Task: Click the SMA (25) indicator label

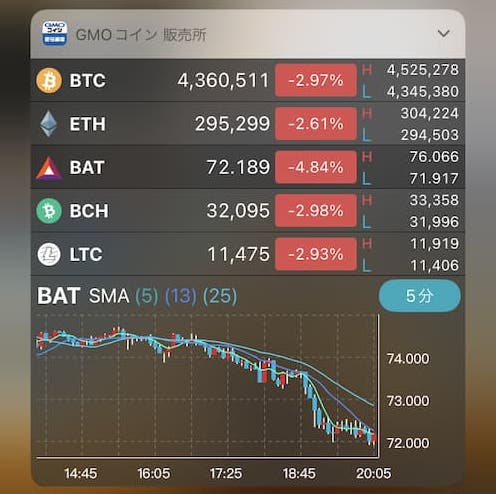Action: [x=220, y=296]
